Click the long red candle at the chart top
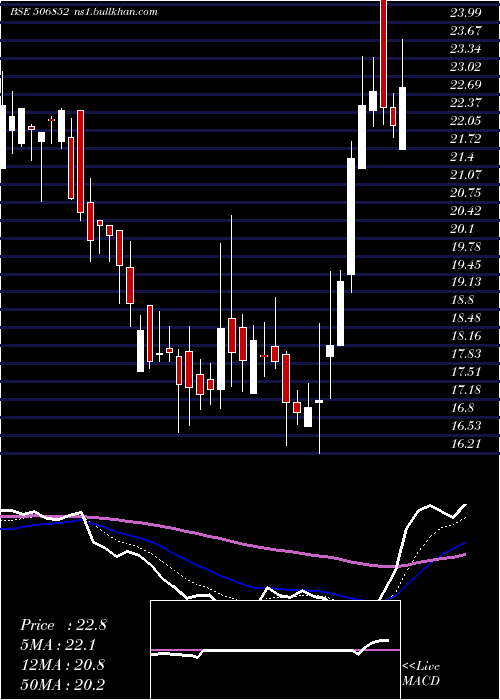The image size is (500, 700). point(383,54)
